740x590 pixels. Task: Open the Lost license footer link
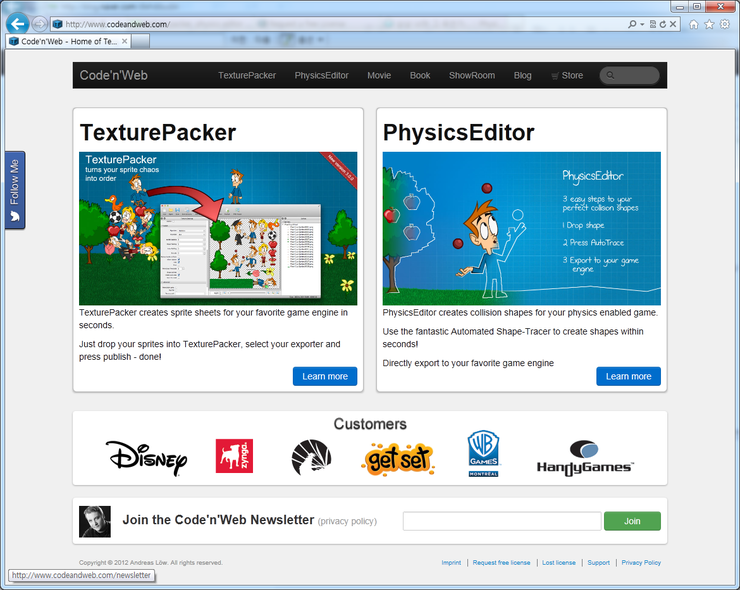point(559,563)
